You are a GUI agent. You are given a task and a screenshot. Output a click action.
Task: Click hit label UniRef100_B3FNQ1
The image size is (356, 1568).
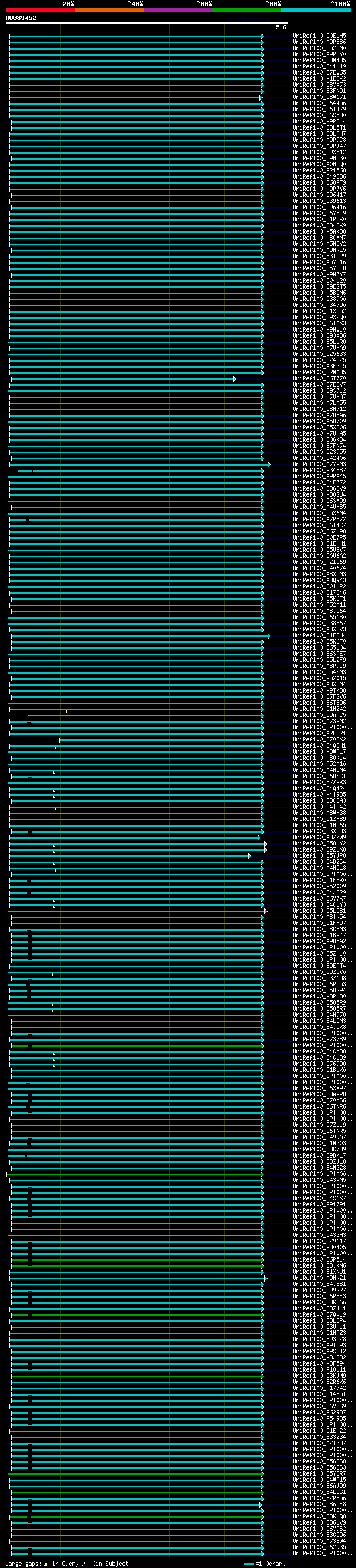pyautogui.click(x=319, y=91)
